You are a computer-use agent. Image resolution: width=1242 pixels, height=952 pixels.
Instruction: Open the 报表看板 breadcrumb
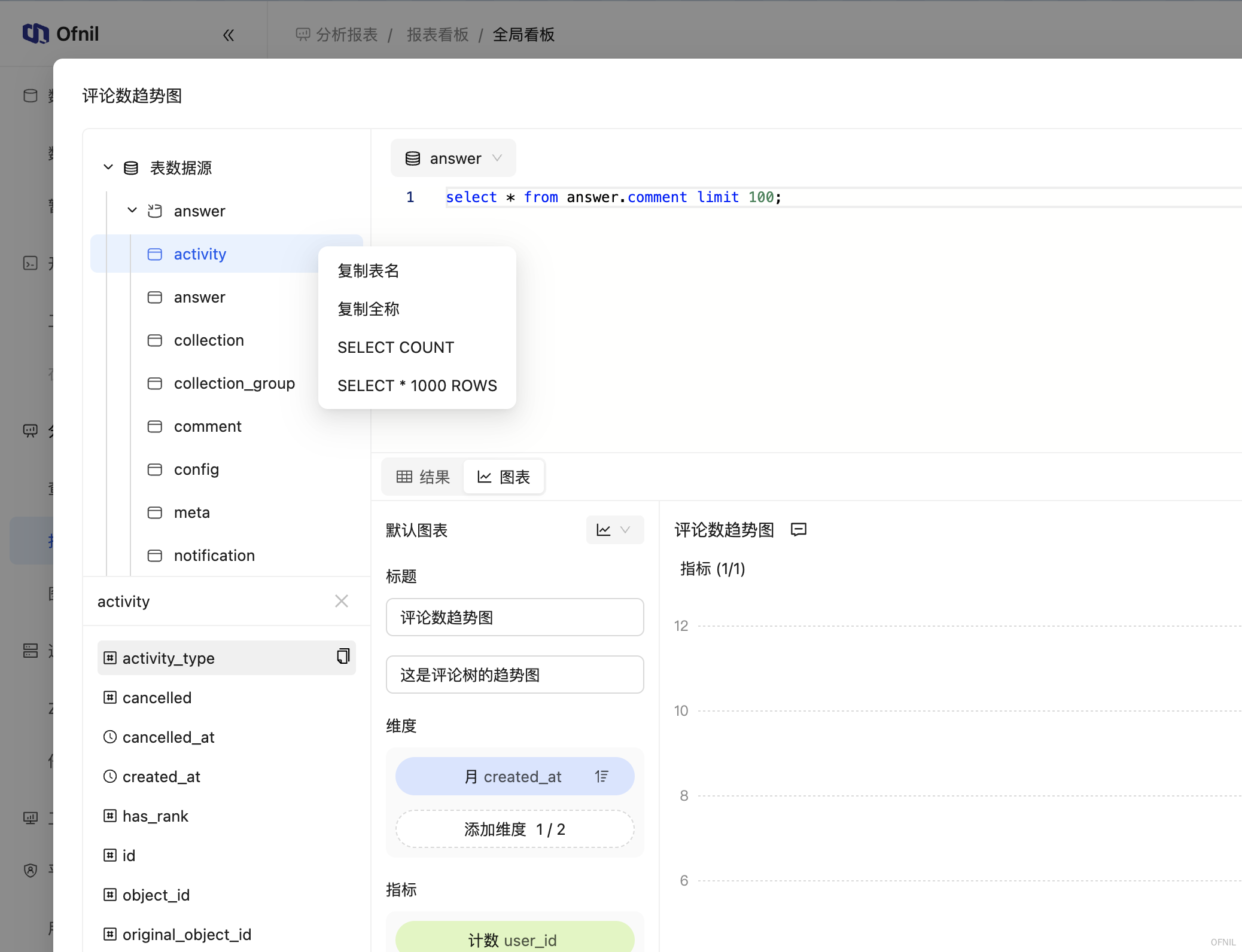point(438,35)
